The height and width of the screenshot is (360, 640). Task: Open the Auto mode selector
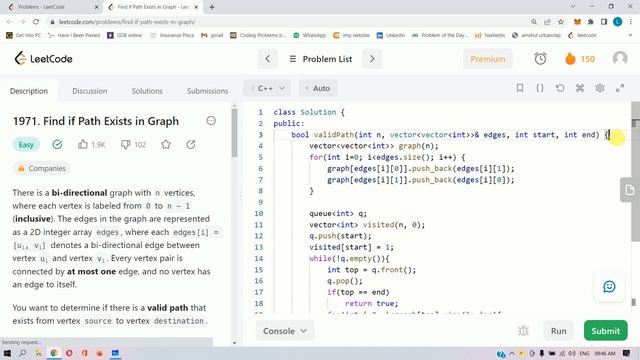pos(318,88)
